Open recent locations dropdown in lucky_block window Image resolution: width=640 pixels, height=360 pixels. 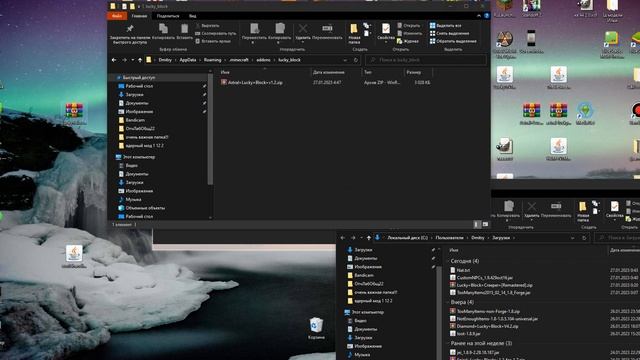(133, 60)
